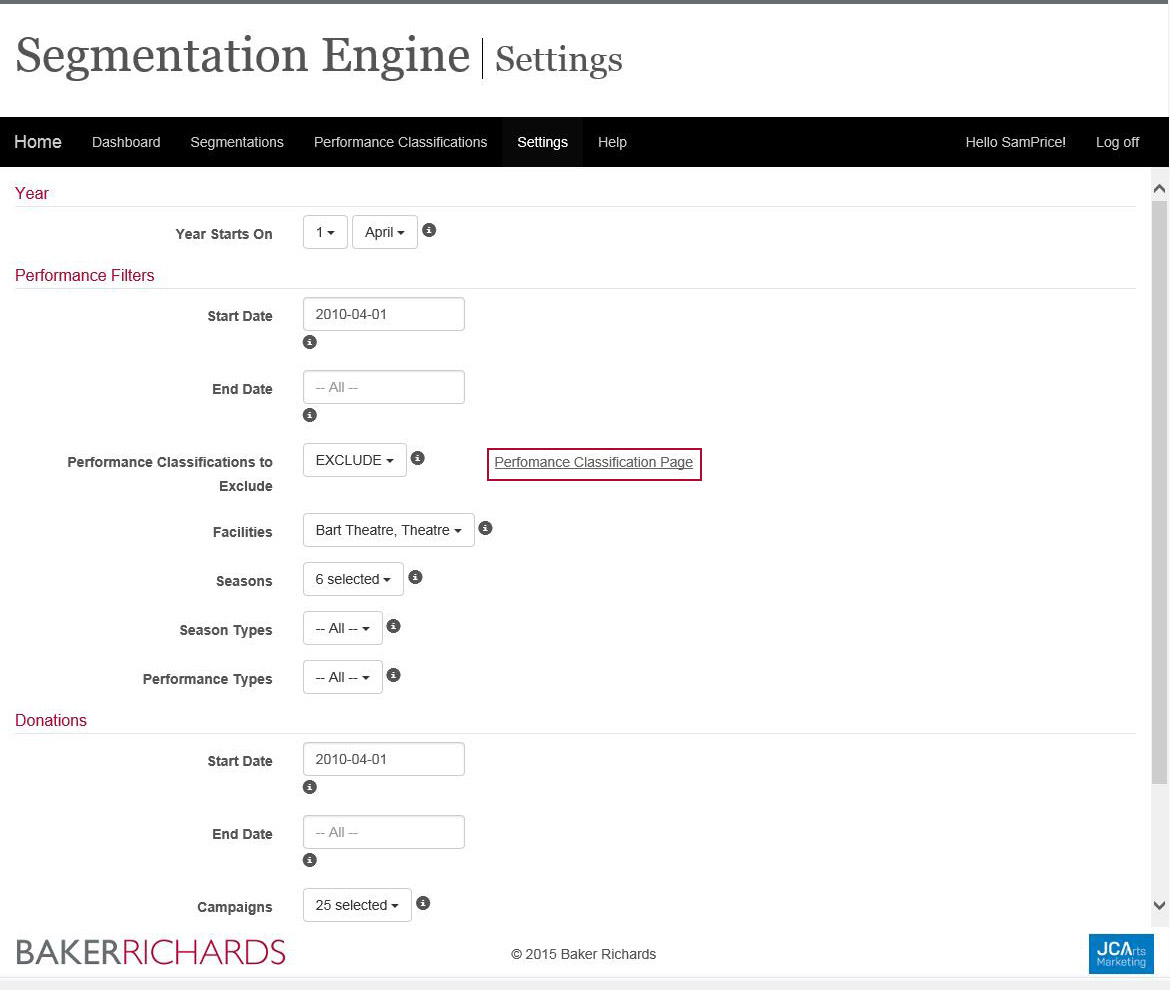Expand the Campaigns 25 selected dropdown
Image resolution: width=1170 pixels, height=990 pixels.
[357, 905]
